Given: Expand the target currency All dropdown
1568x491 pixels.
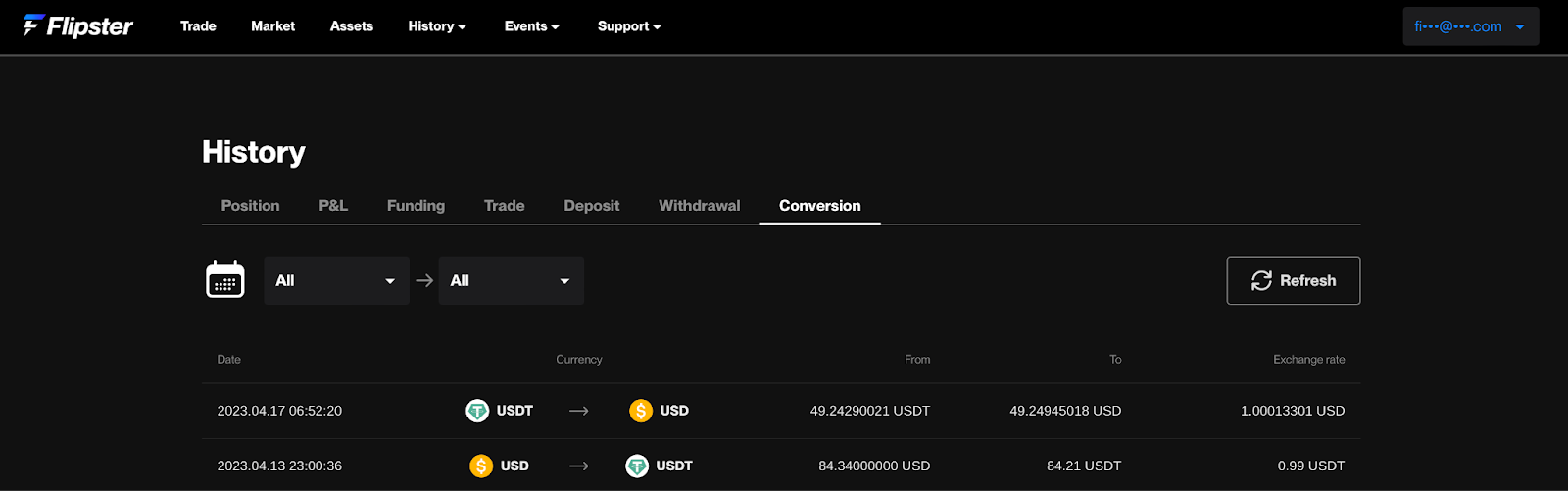Looking at the screenshot, I should pos(511,280).
